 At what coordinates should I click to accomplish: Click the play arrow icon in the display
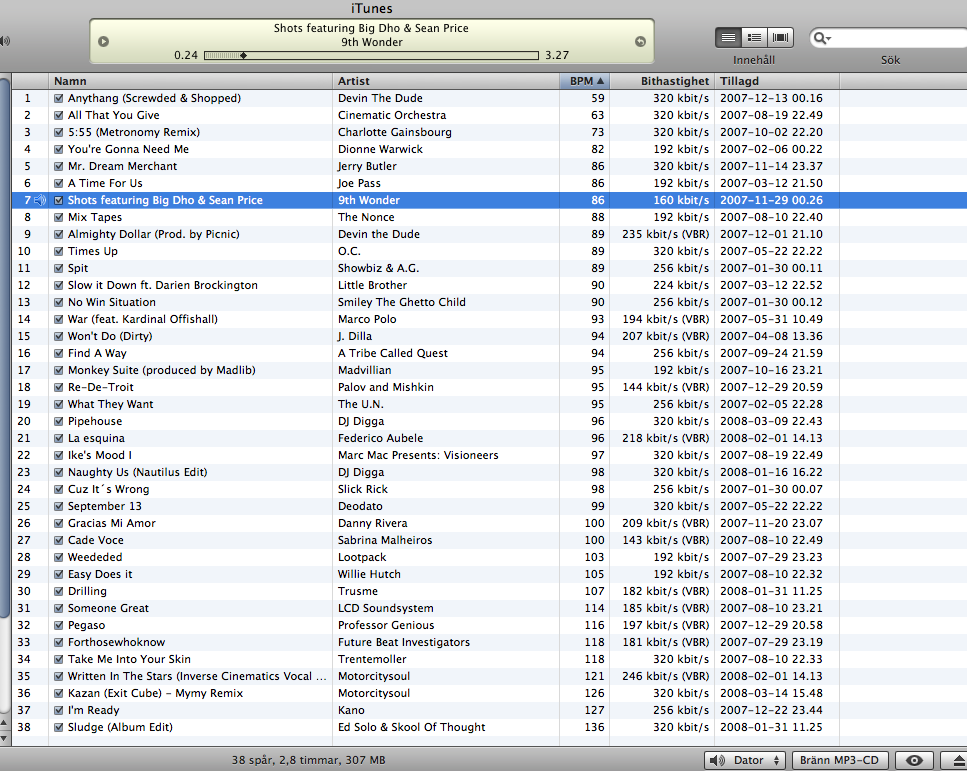[x=104, y=41]
